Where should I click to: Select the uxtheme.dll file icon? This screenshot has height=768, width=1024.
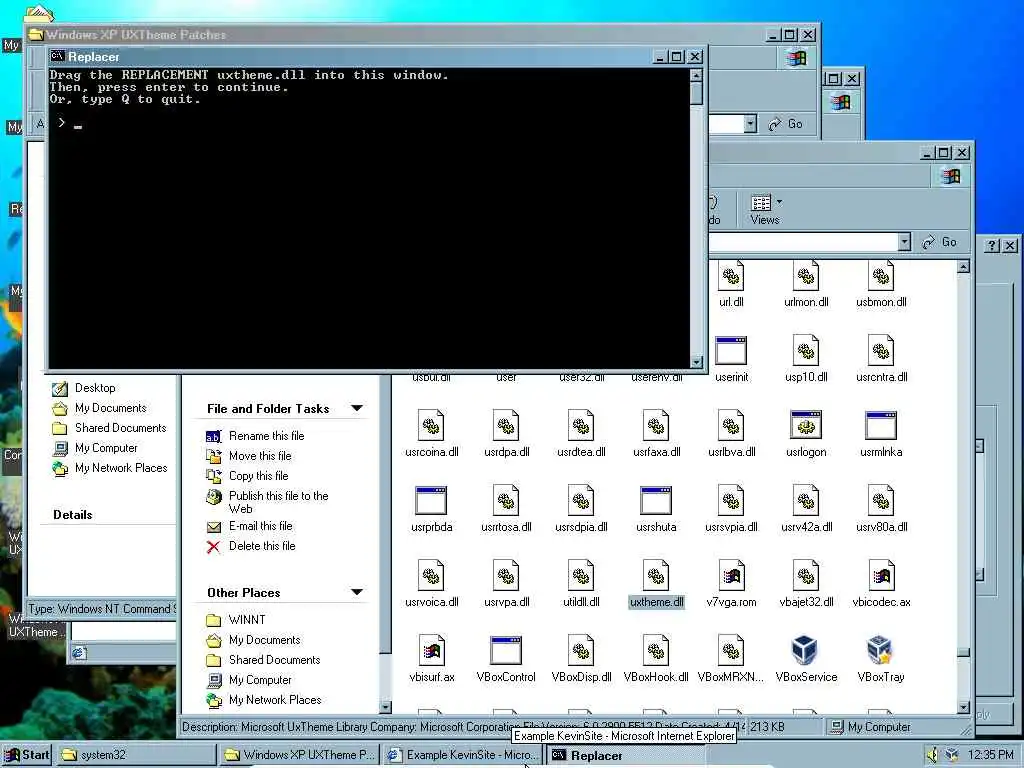point(656,576)
